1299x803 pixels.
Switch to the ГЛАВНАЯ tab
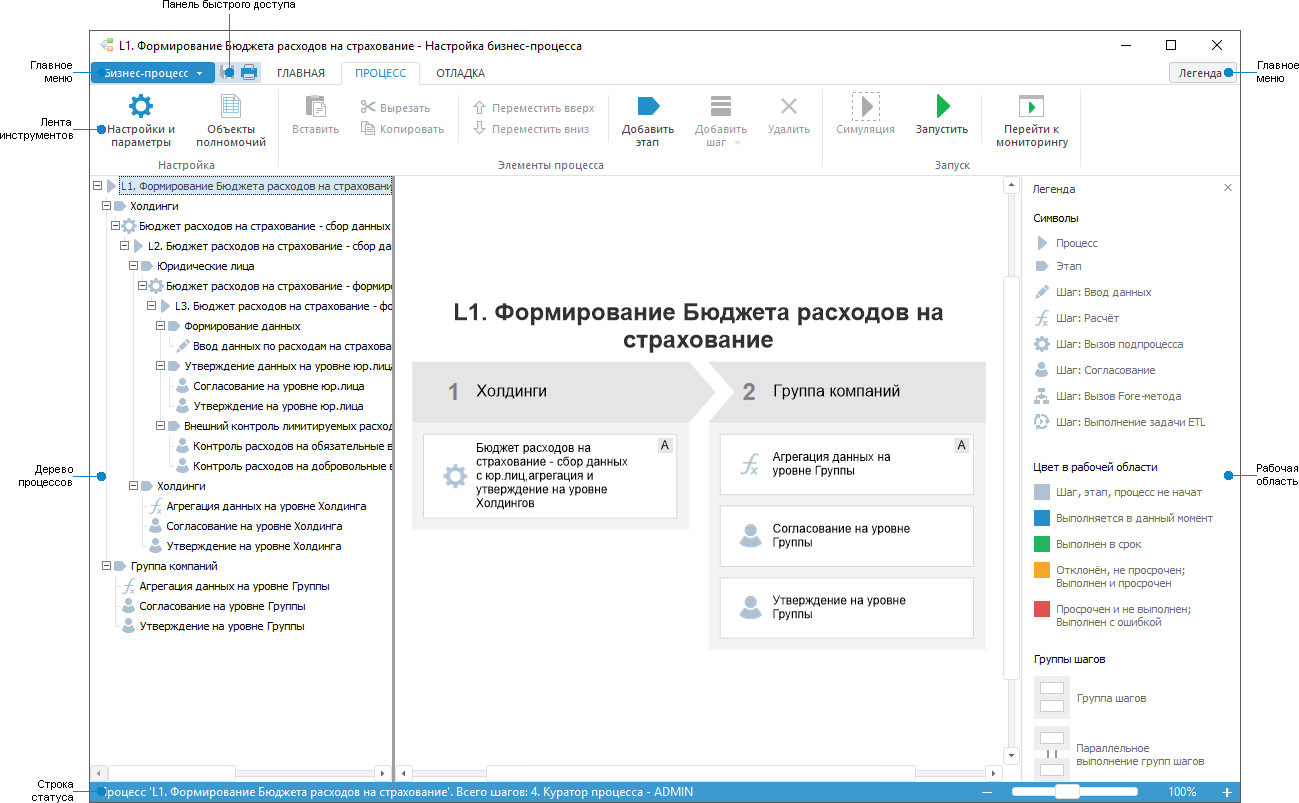pos(300,73)
